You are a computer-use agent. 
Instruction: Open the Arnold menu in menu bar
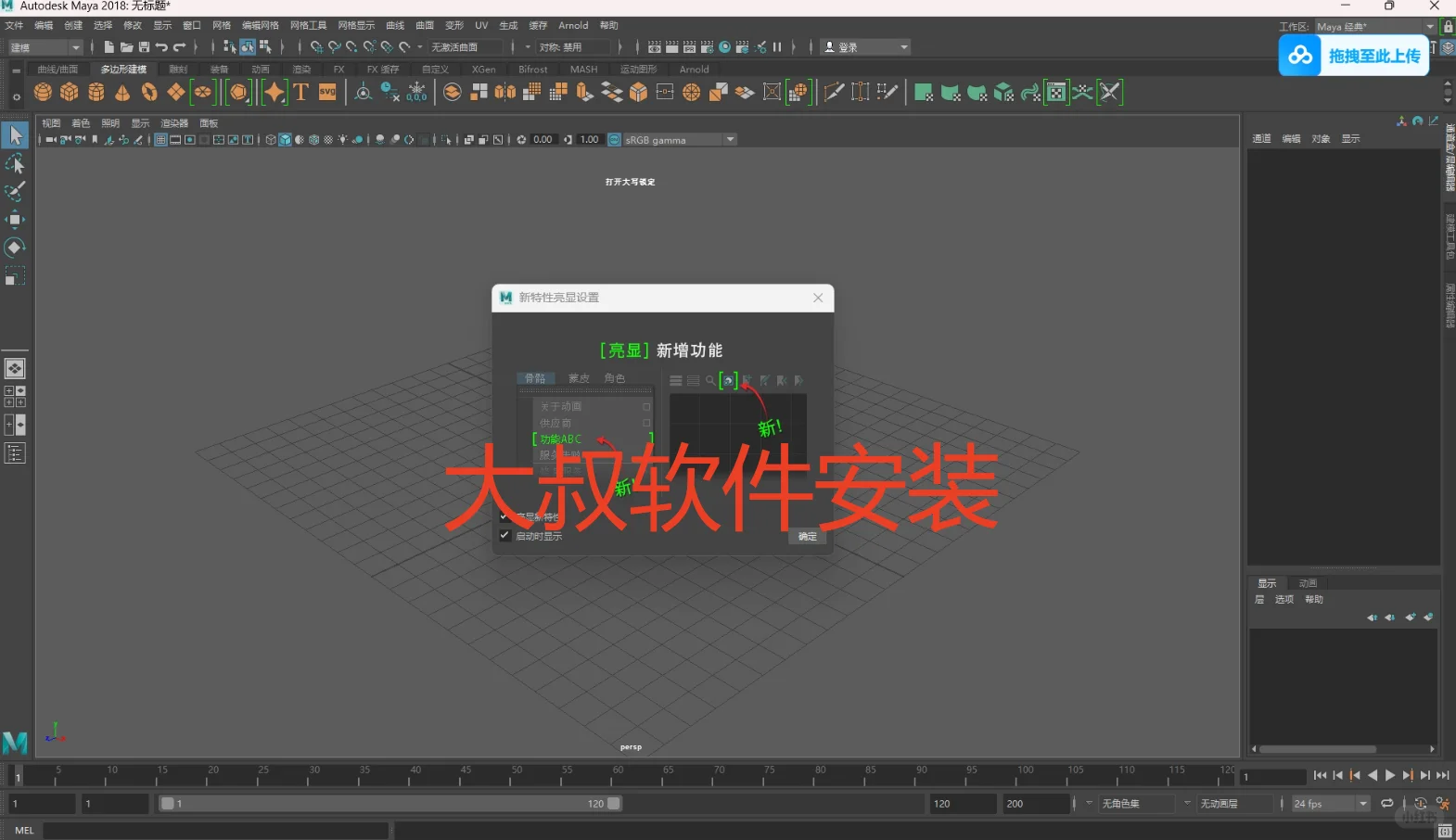[x=573, y=26]
